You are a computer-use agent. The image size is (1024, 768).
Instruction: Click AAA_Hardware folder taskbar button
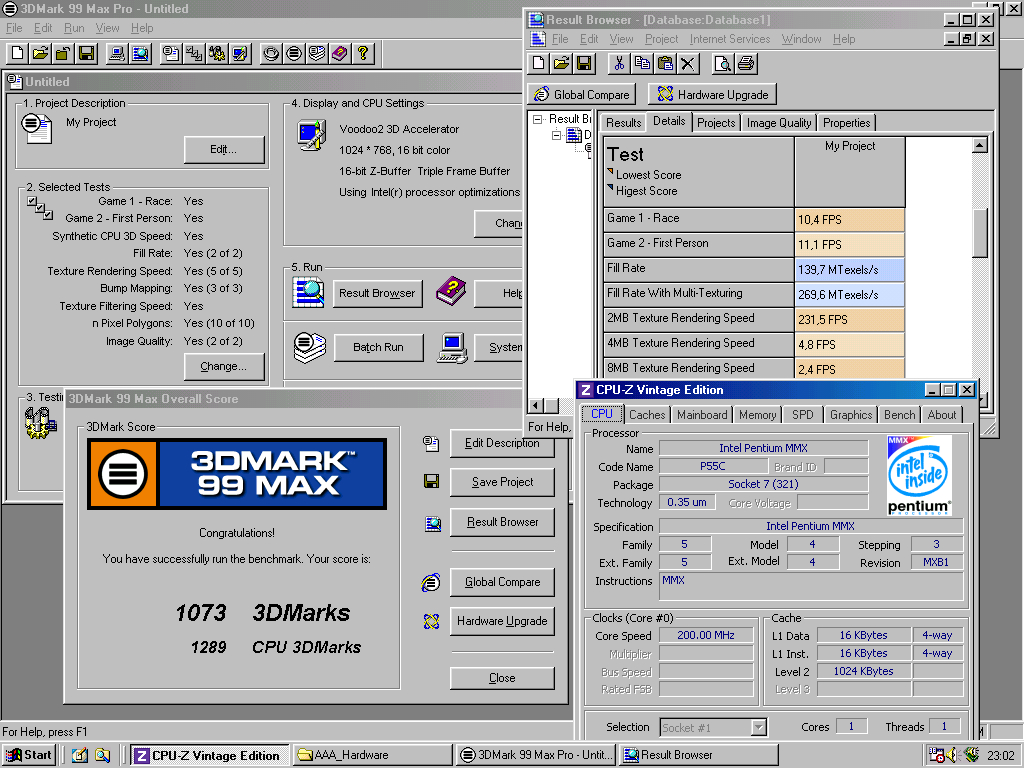pos(372,755)
